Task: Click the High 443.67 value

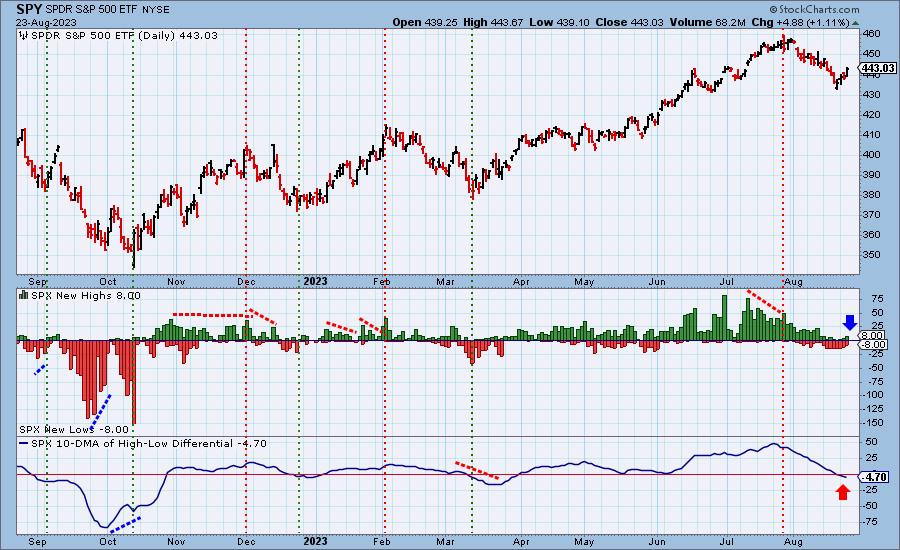Action: pyautogui.click(x=493, y=22)
